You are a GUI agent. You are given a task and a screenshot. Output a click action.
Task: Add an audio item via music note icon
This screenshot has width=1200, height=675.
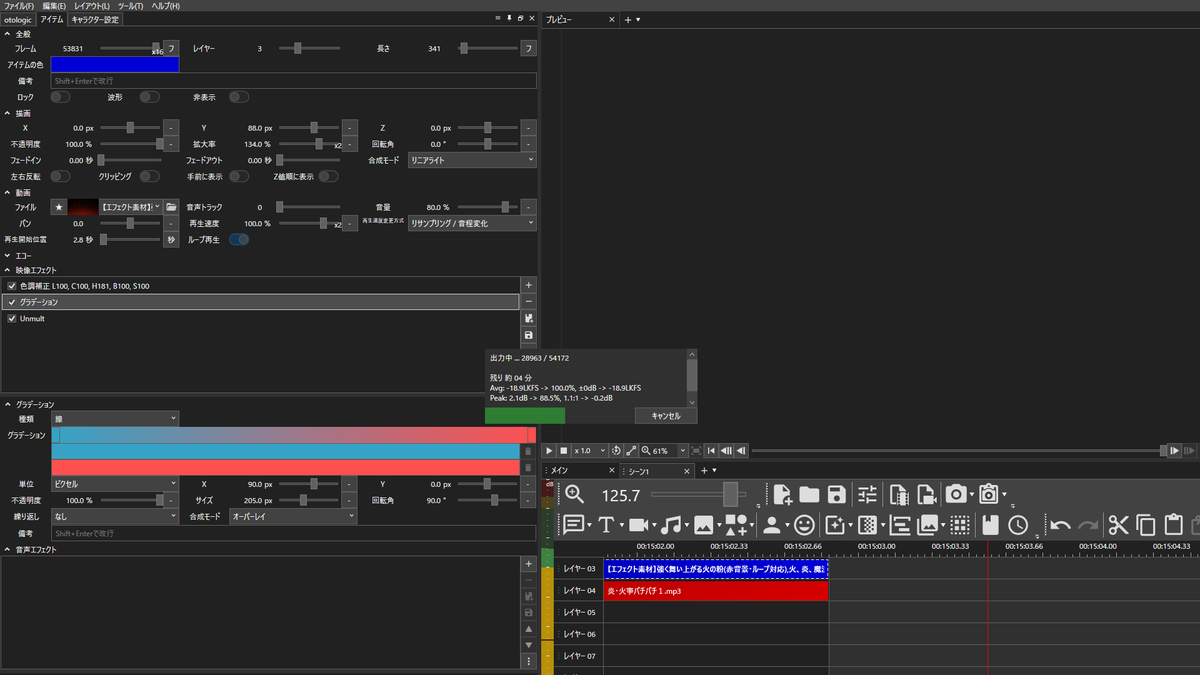671,525
